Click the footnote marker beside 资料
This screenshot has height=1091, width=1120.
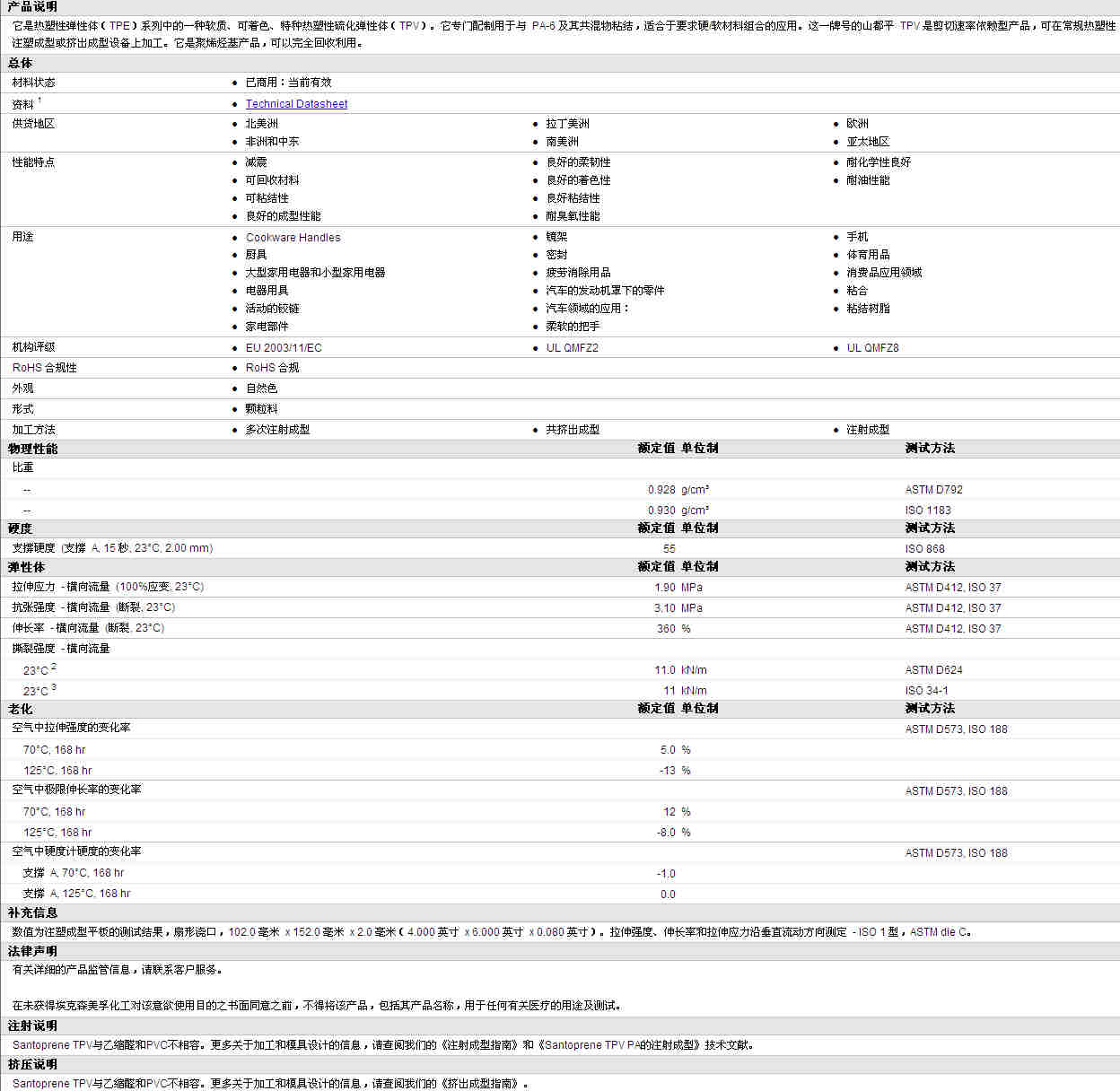tap(39, 100)
